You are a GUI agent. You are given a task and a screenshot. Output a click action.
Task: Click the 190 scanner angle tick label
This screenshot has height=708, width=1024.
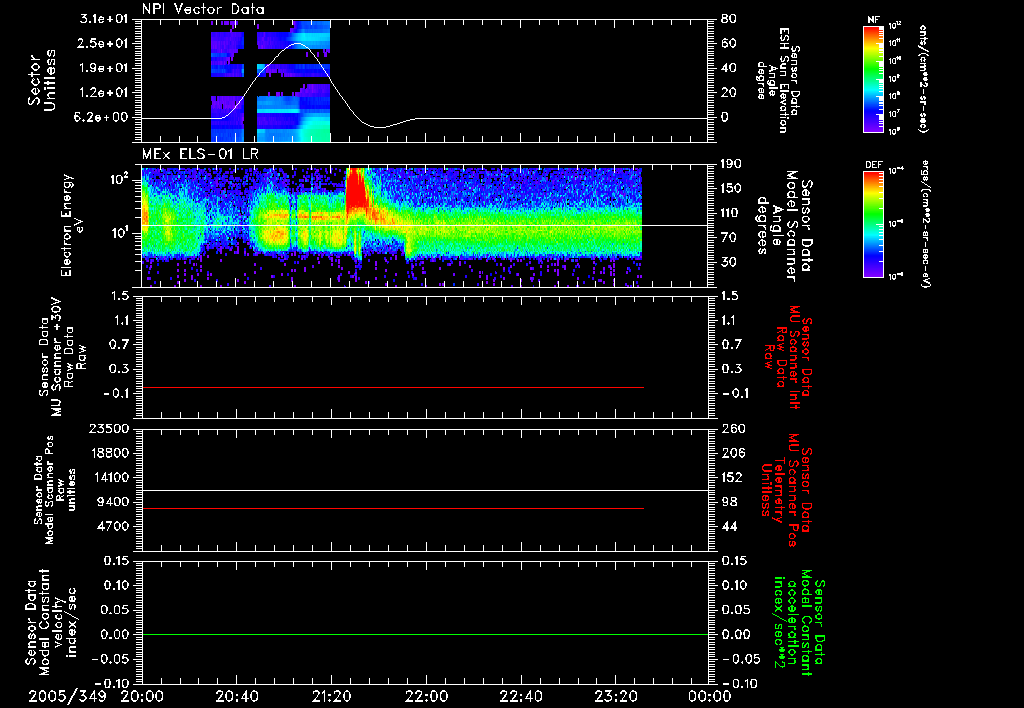732,164
